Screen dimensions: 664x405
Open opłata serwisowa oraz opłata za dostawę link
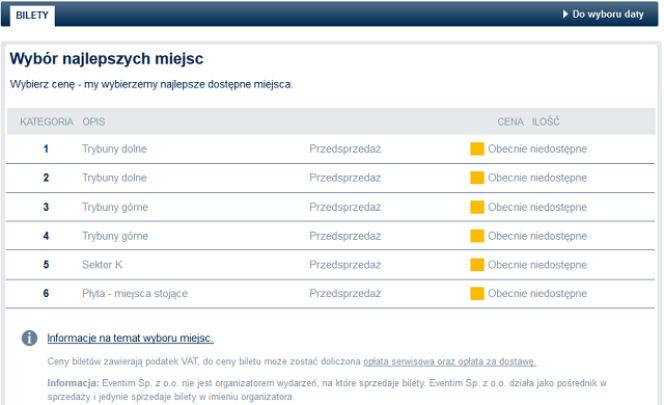click(x=450, y=361)
